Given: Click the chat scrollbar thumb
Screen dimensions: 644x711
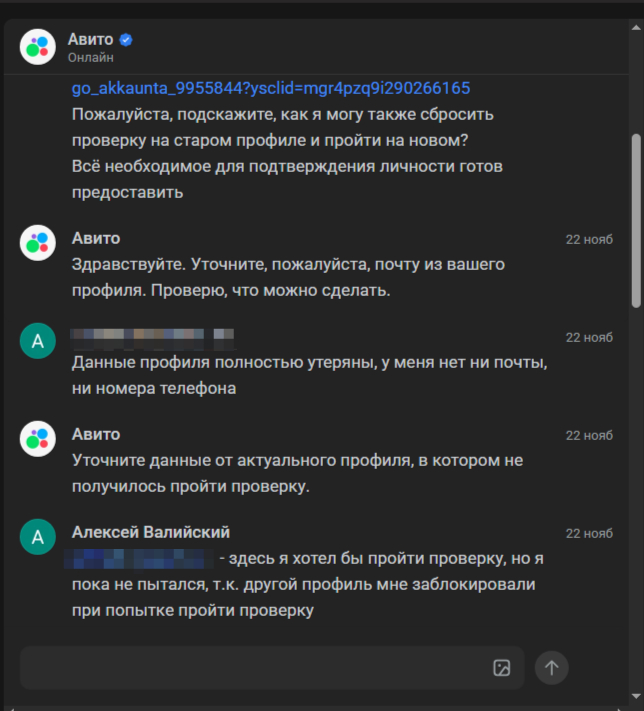Looking at the screenshot, I should pyautogui.click(x=636, y=220).
